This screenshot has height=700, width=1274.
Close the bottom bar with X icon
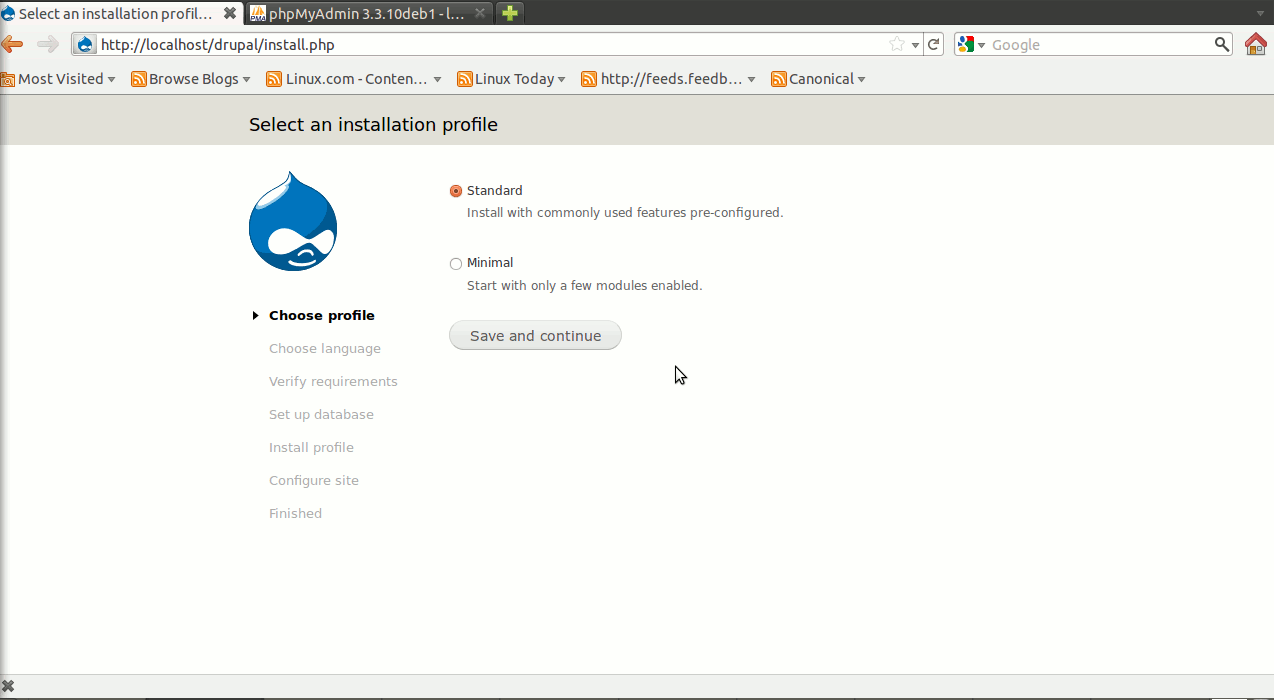tap(8, 686)
